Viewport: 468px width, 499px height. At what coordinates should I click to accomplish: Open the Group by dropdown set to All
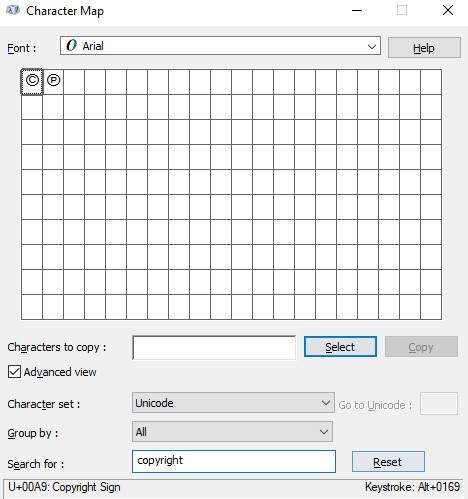[x=232, y=432]
